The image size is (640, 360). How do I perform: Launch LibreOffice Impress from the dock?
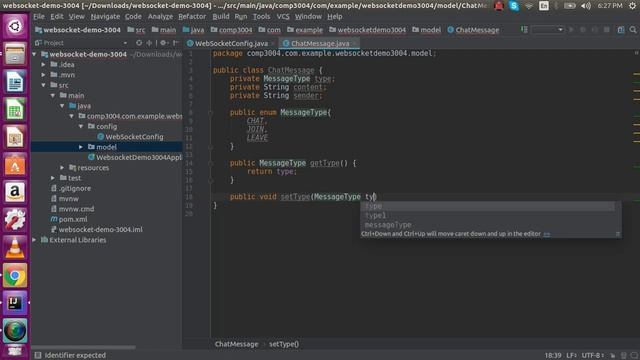click(15, 137)
